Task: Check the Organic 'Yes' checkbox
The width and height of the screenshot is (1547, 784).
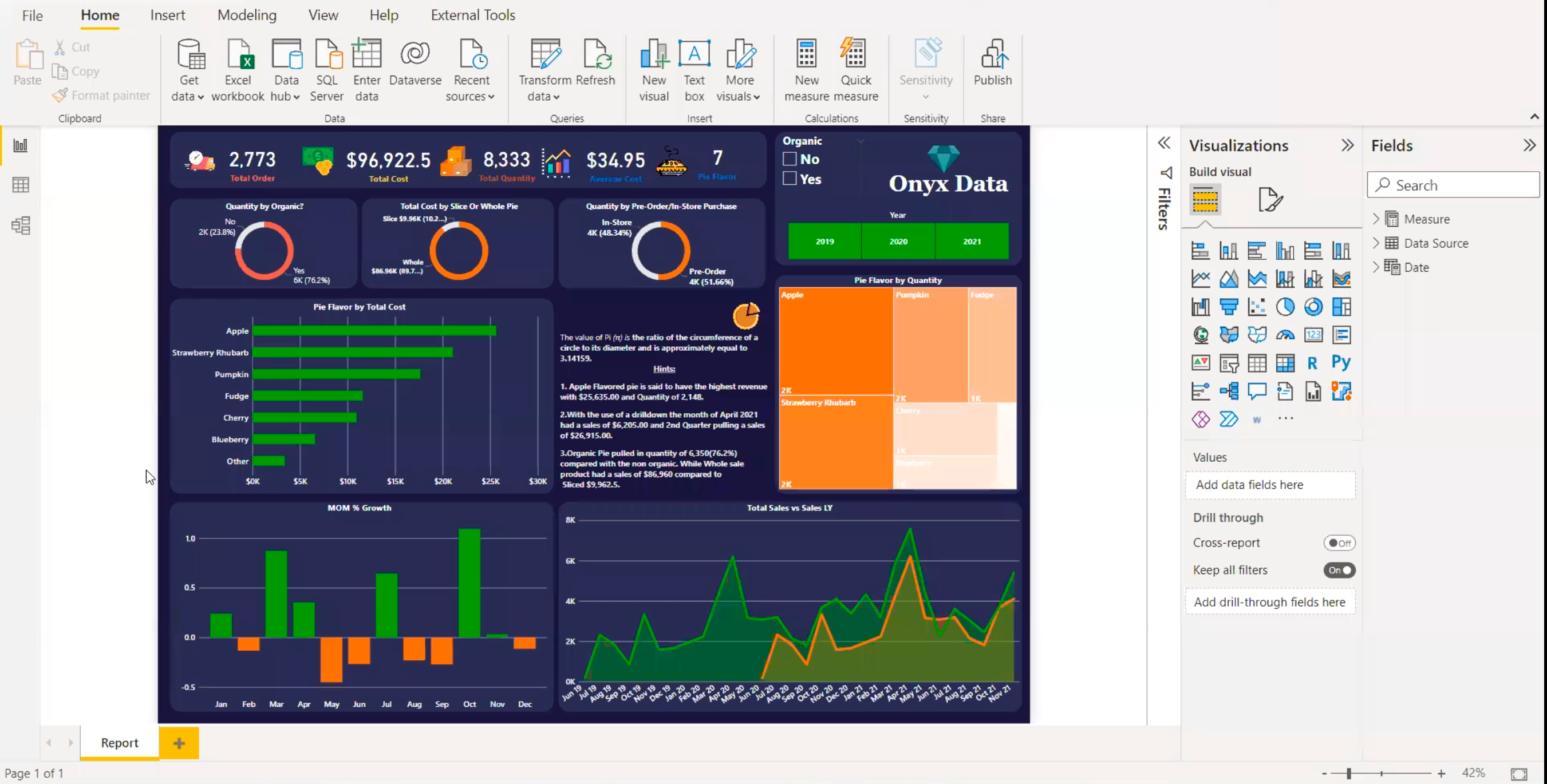Action: click(x=790, y=179)
